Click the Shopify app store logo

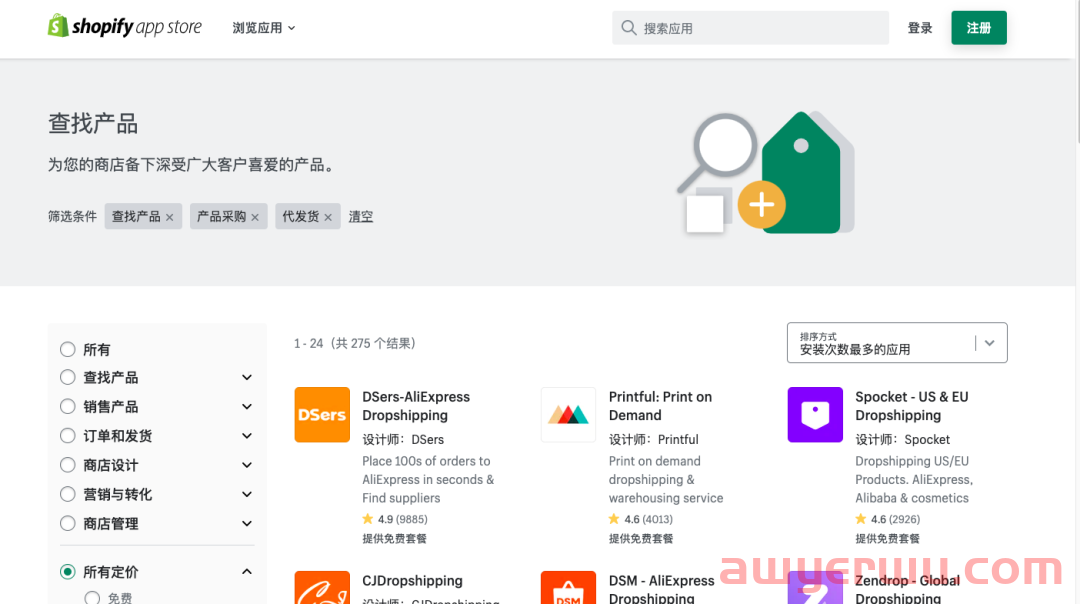click(x=125, y=27)
